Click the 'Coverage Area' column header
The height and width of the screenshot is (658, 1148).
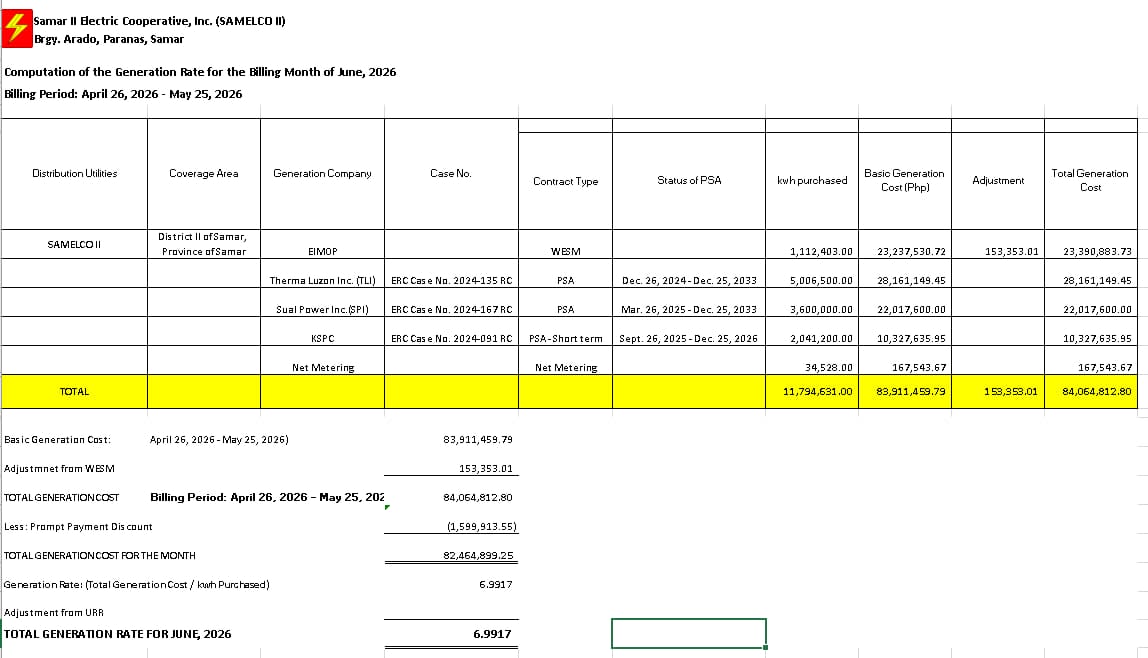[x=204, y=173]
